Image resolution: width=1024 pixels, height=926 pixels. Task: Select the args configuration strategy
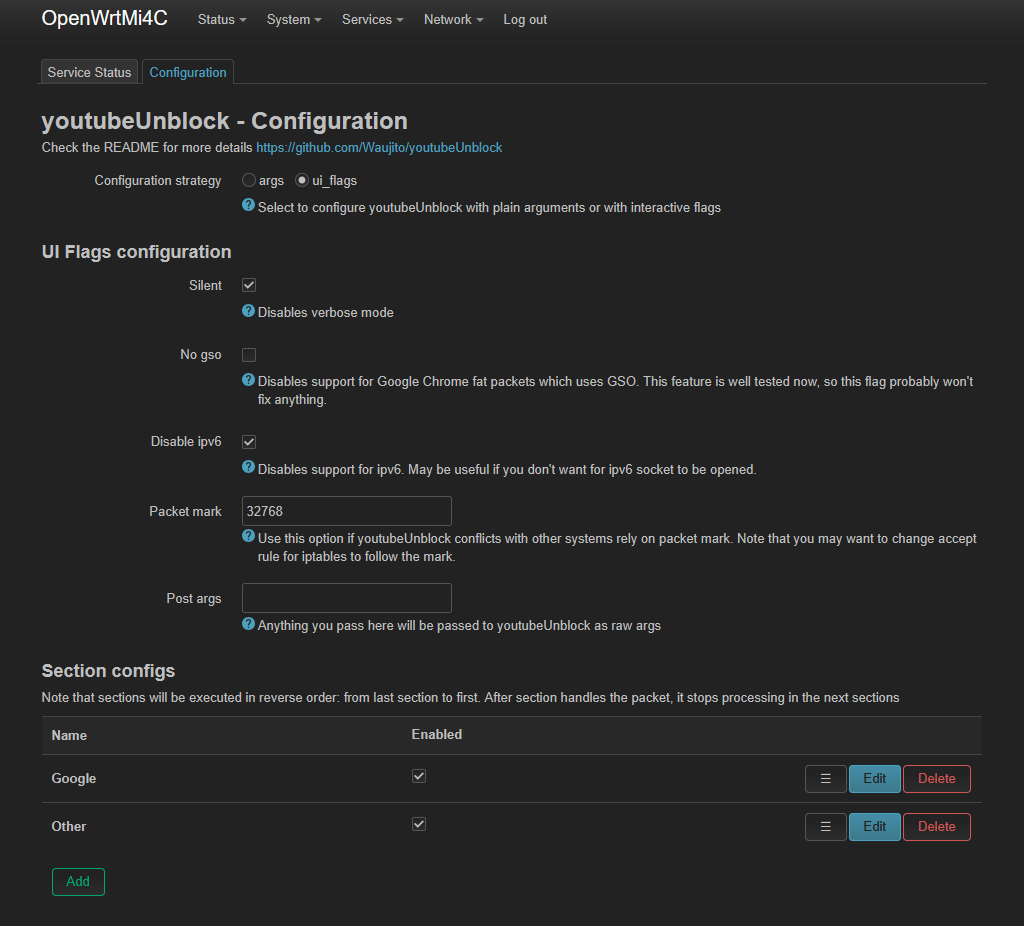click(249, 180)
